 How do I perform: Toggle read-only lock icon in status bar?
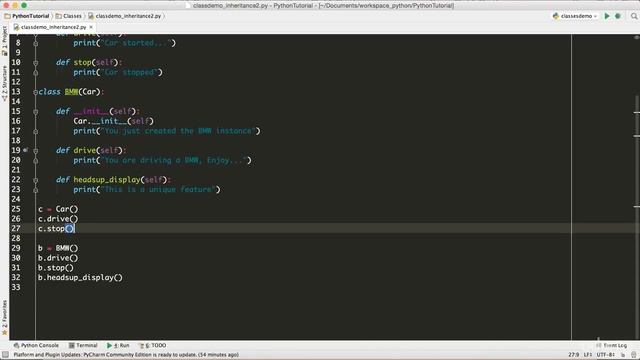point(623,355)
